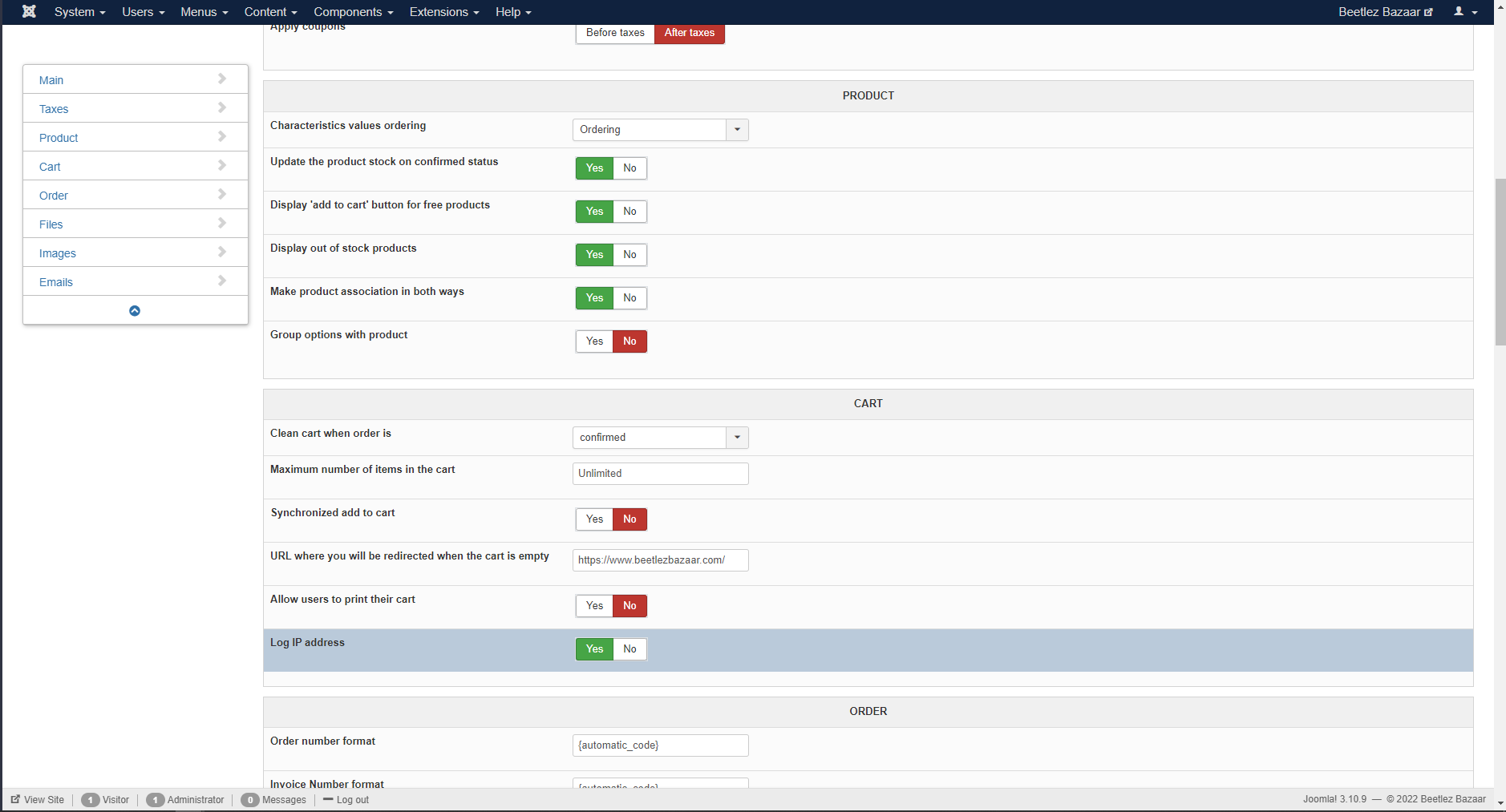
Task: Open the Help menu
Action: pos(513,12)
